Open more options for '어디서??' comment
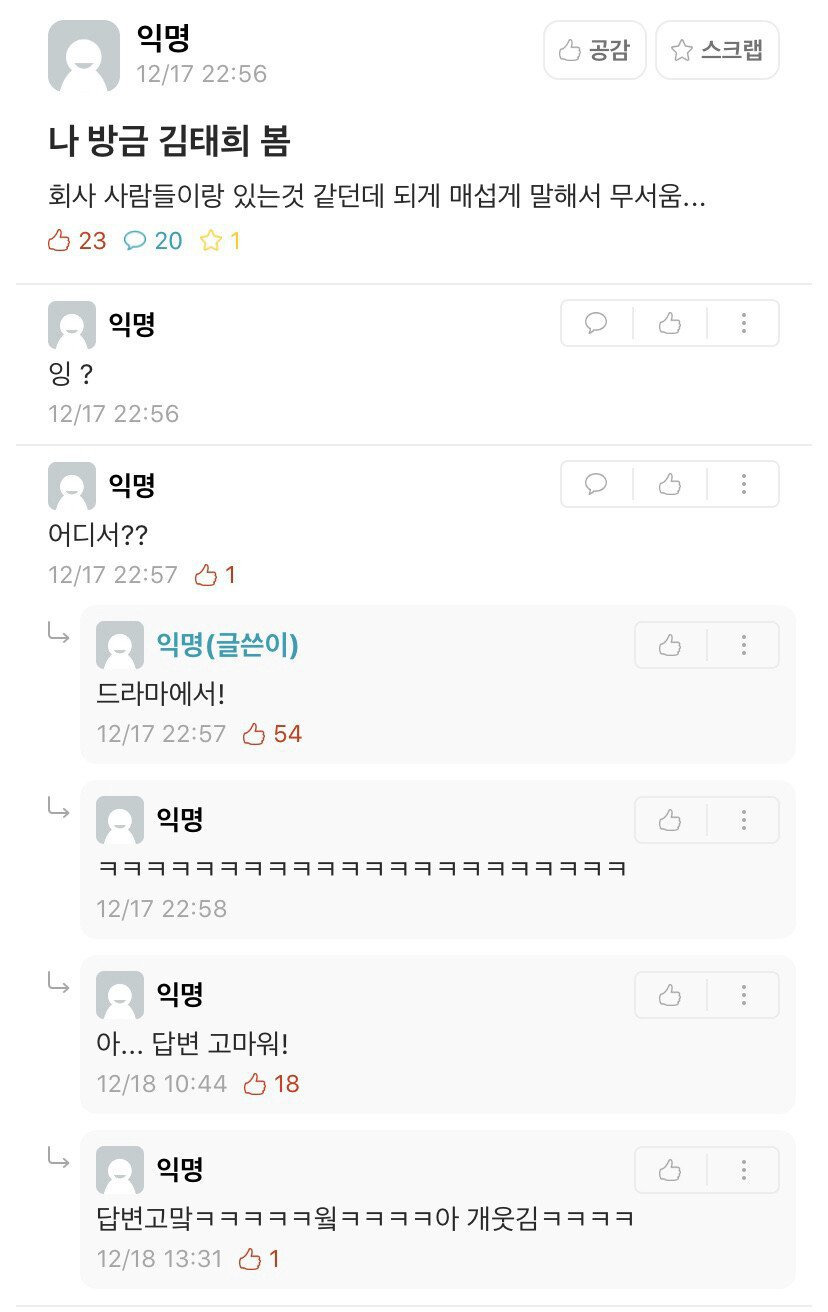828x1312 pixels. 744,484
